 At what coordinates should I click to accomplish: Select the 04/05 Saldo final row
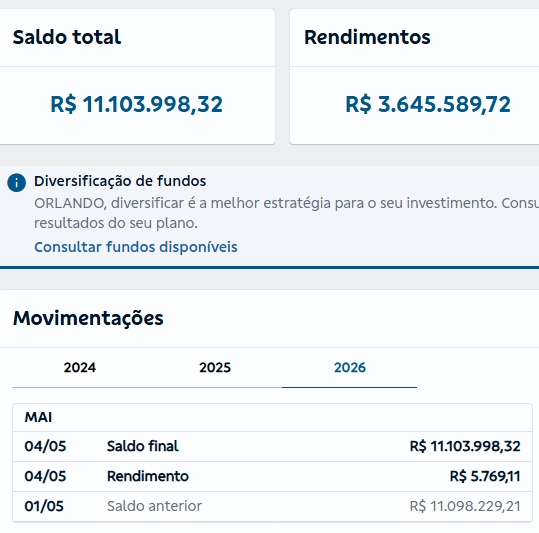(x=272, y=446)
